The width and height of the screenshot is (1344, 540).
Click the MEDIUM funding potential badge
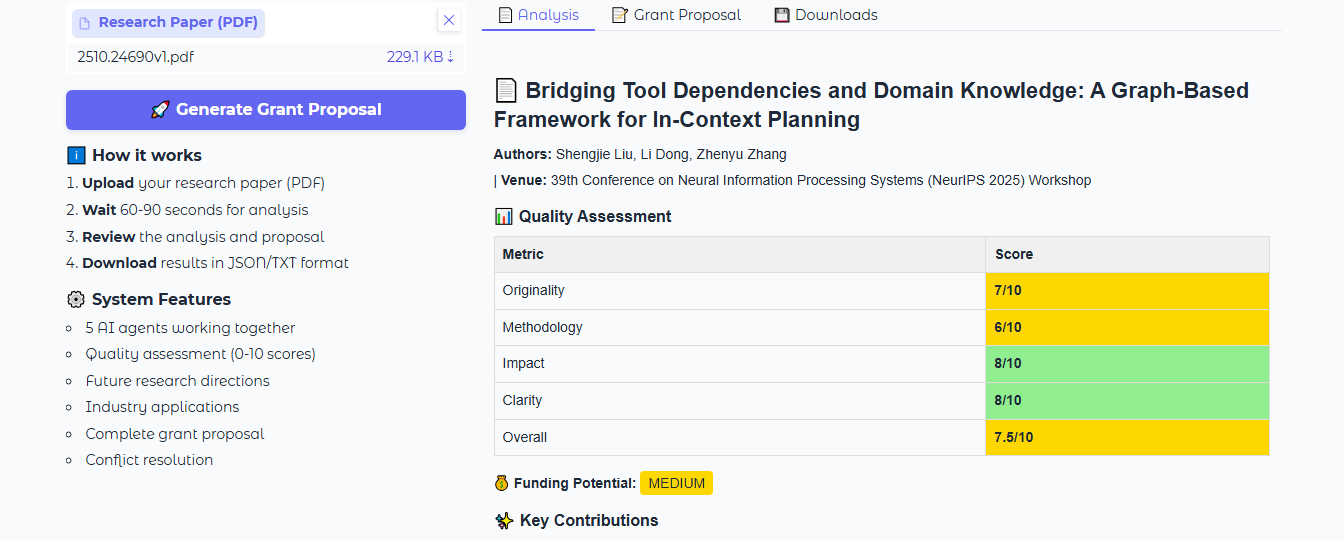point(676,483)
